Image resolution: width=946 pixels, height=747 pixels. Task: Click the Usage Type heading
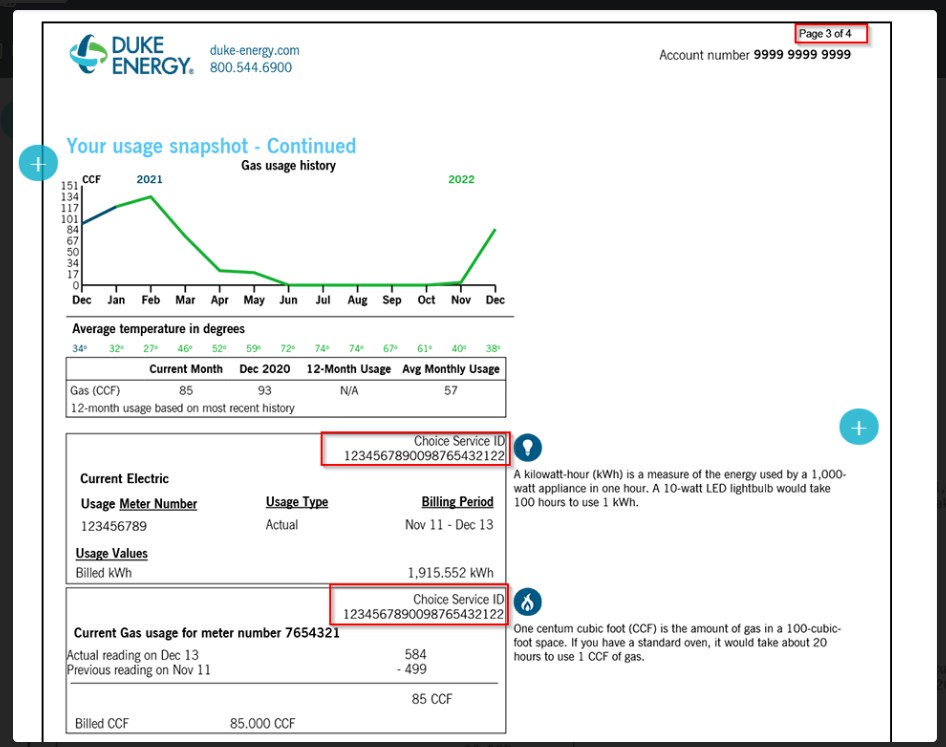click(x=297, y=502)
